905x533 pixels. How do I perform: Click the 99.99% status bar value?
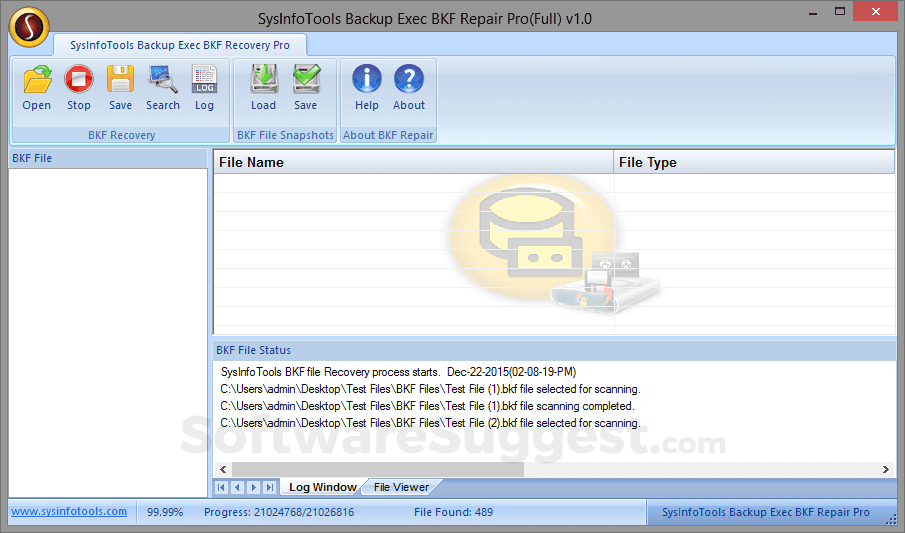point(165,512)
